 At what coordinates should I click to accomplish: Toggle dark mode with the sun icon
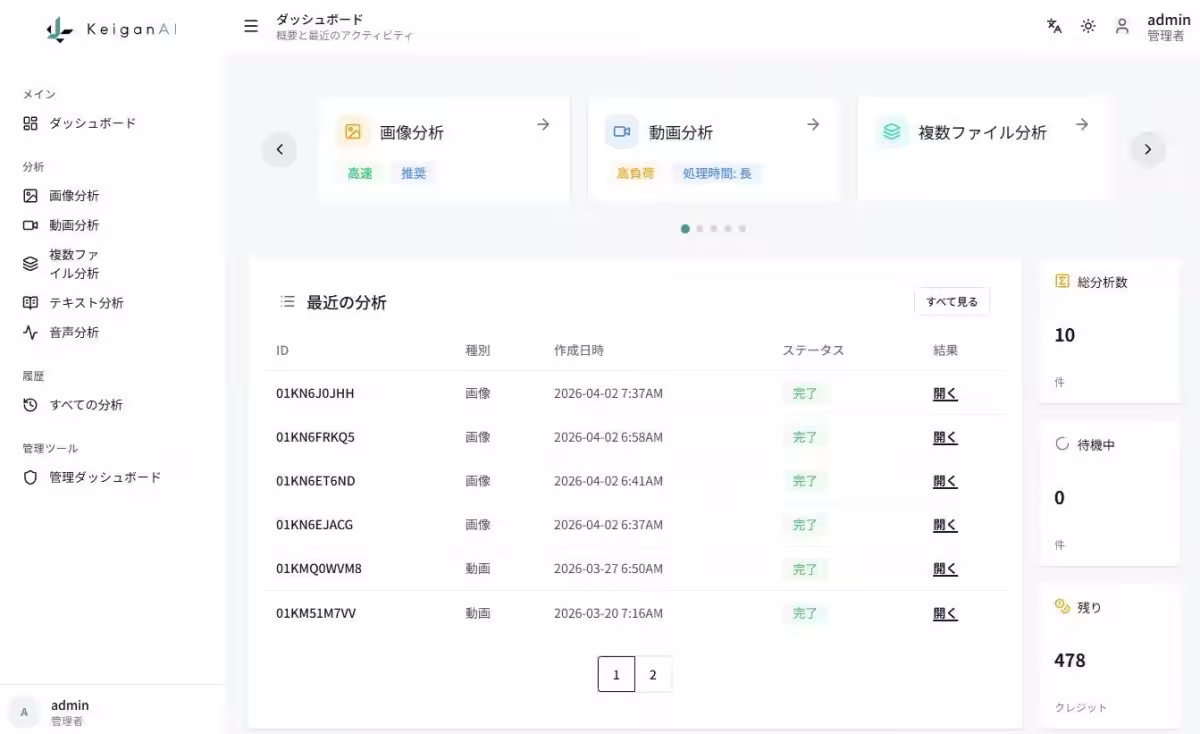point(1088,27)
